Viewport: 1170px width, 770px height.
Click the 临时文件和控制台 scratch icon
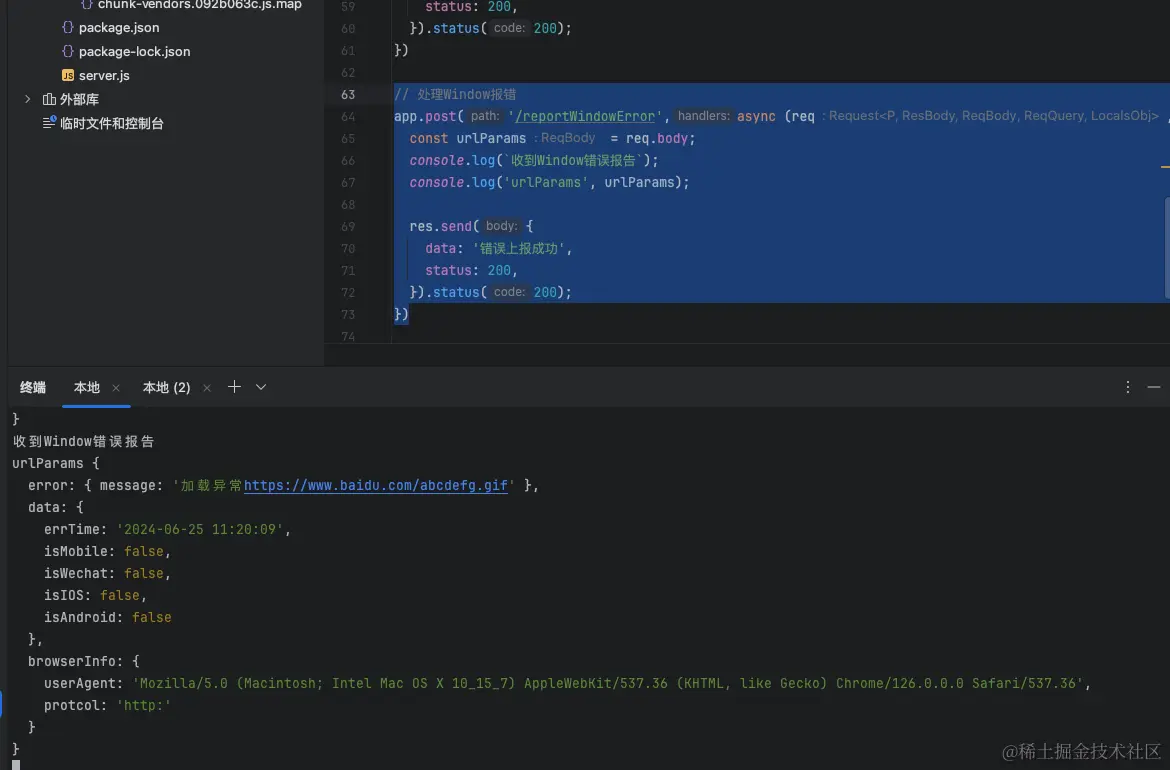[49, 122]
